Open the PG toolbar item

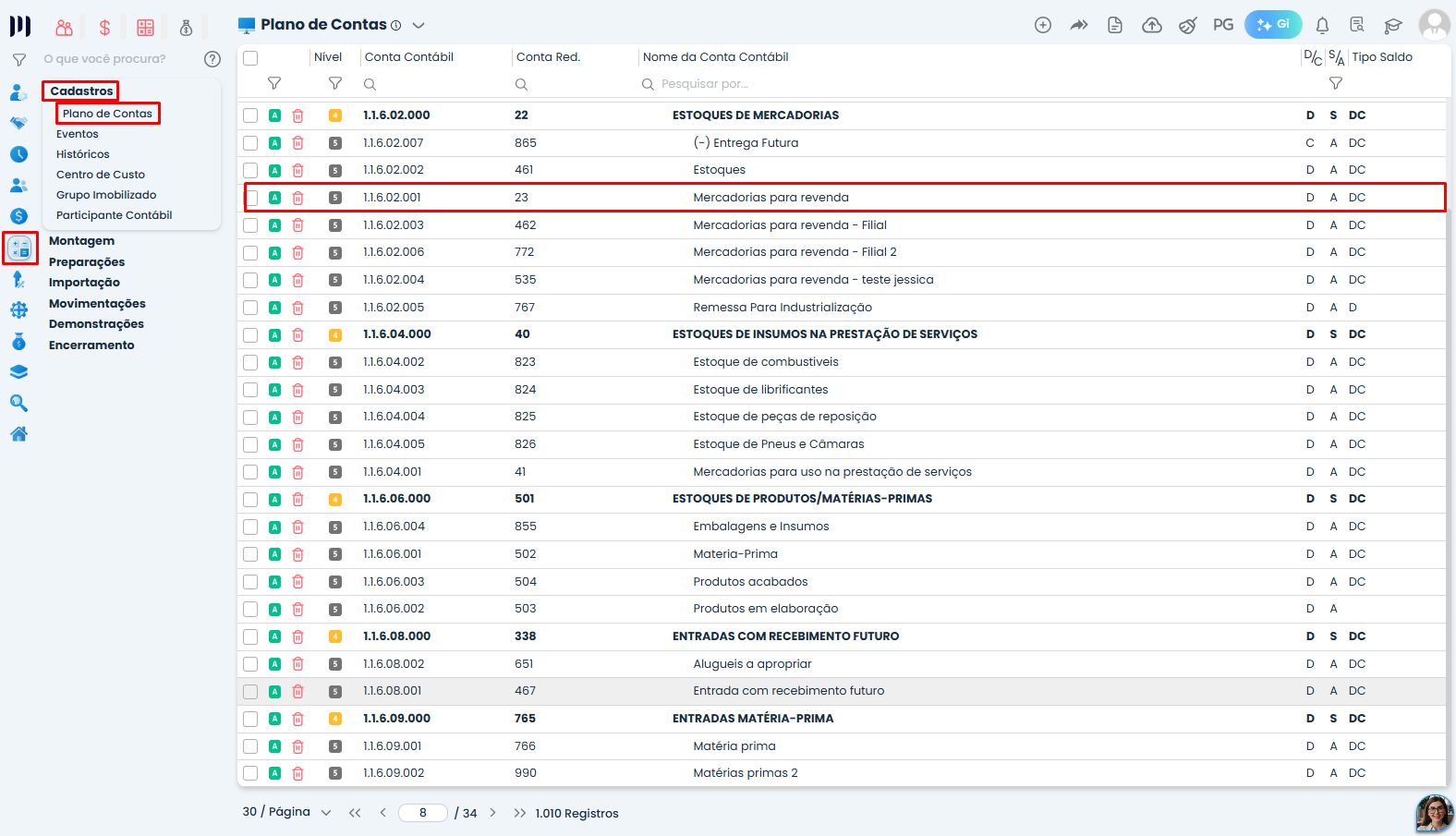(1223, 25)
